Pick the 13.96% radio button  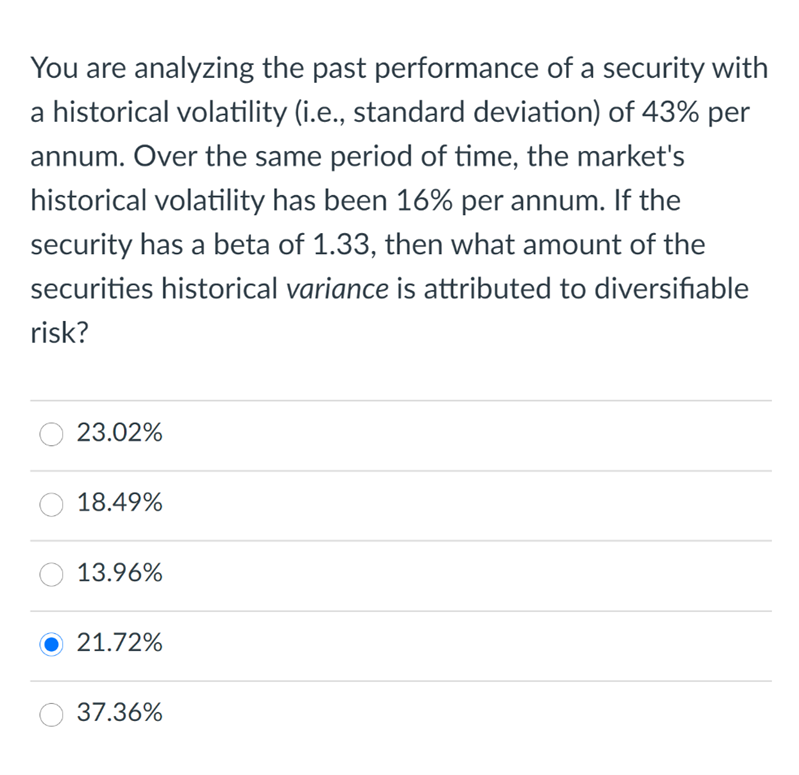51,574
